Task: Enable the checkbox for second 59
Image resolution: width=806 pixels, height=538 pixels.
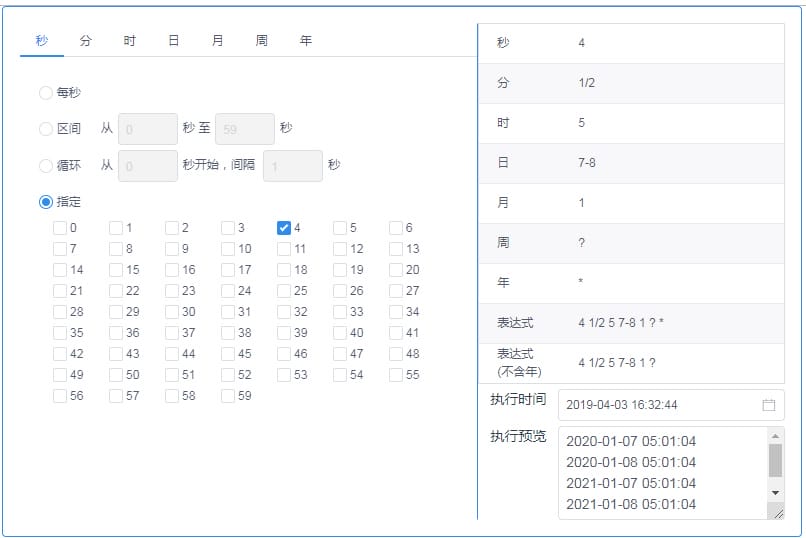Action: pyautogui.click(x=228, y=396)
